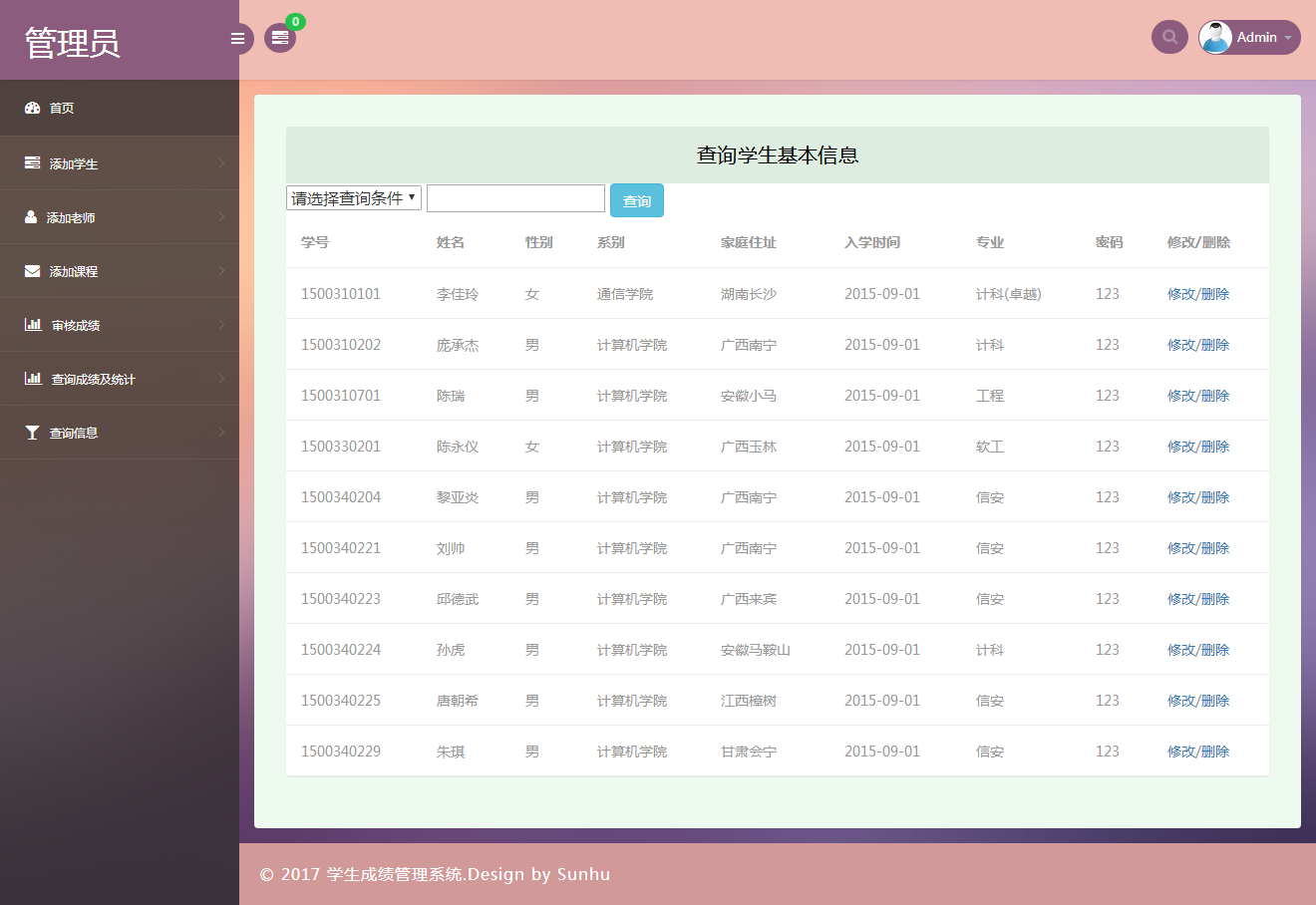Click the dashboard icon next to 首页
This screenshot has width=1316, height=905.
32,108
